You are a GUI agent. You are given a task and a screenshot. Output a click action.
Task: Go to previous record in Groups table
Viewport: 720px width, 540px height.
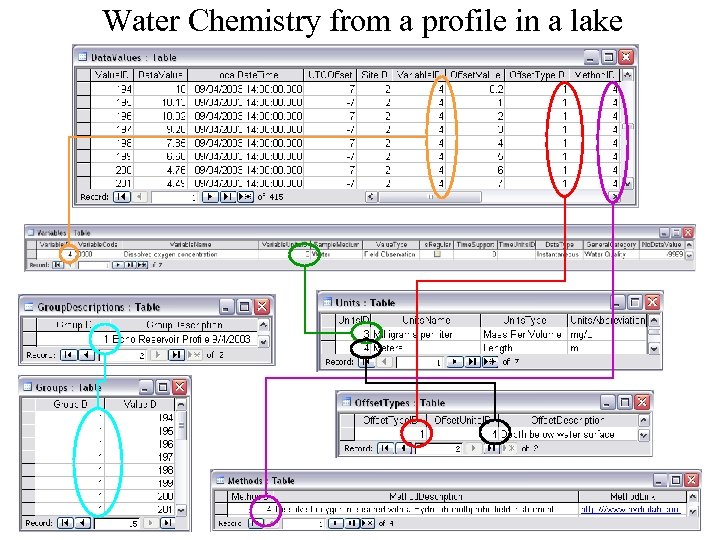[x=83, y=523]
